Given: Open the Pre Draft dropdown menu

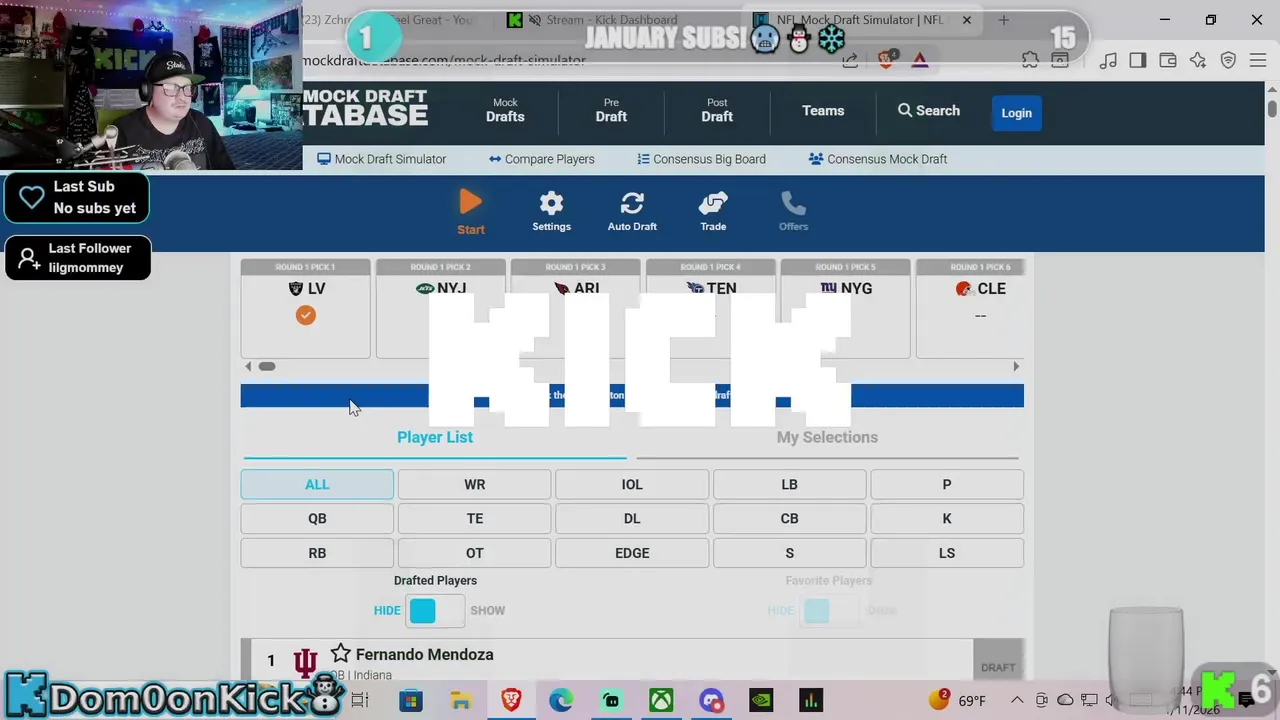Looking at the screenshot, I should [611, 111].
